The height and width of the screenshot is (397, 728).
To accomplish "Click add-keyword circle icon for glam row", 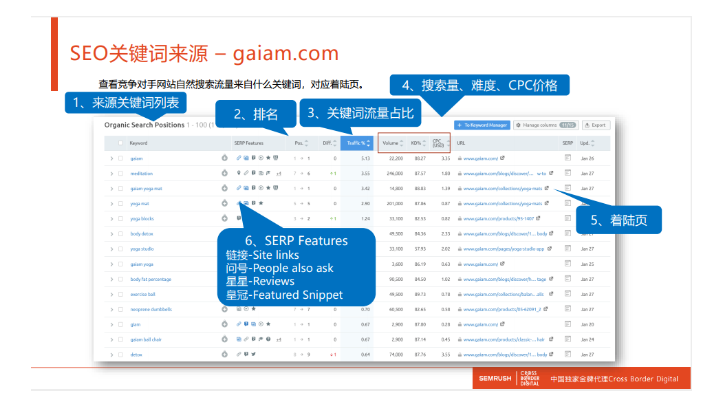I will [225, 324].
